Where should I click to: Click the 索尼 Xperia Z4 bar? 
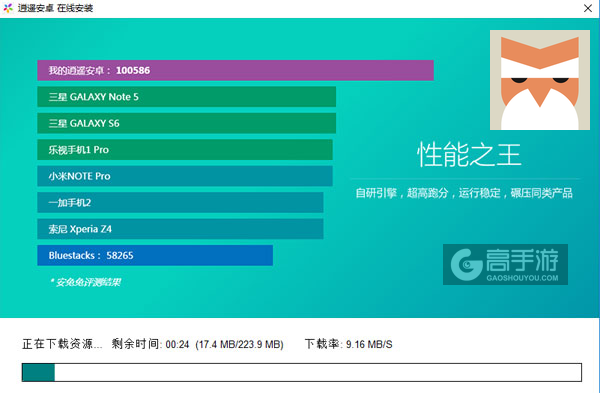coord(180,229)
